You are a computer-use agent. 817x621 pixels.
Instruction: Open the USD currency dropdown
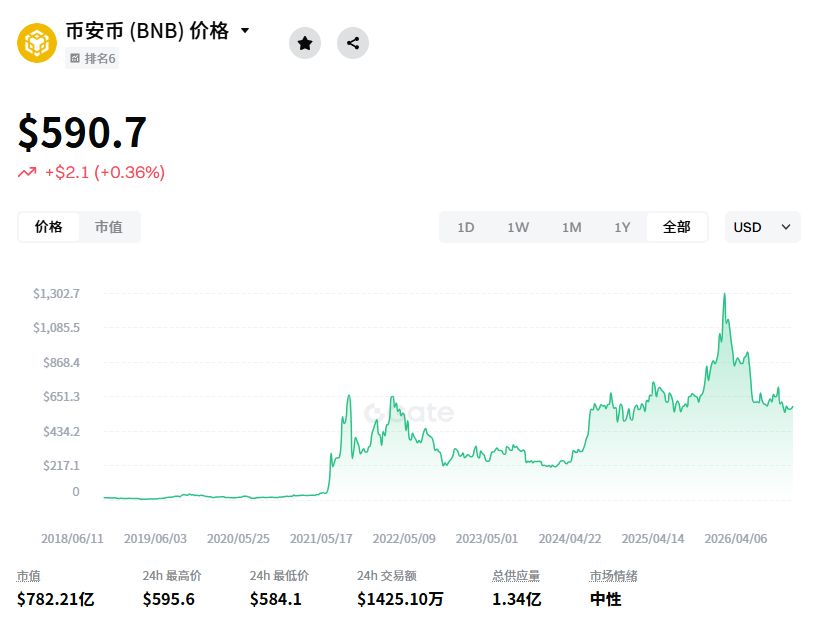pos(762,227)
